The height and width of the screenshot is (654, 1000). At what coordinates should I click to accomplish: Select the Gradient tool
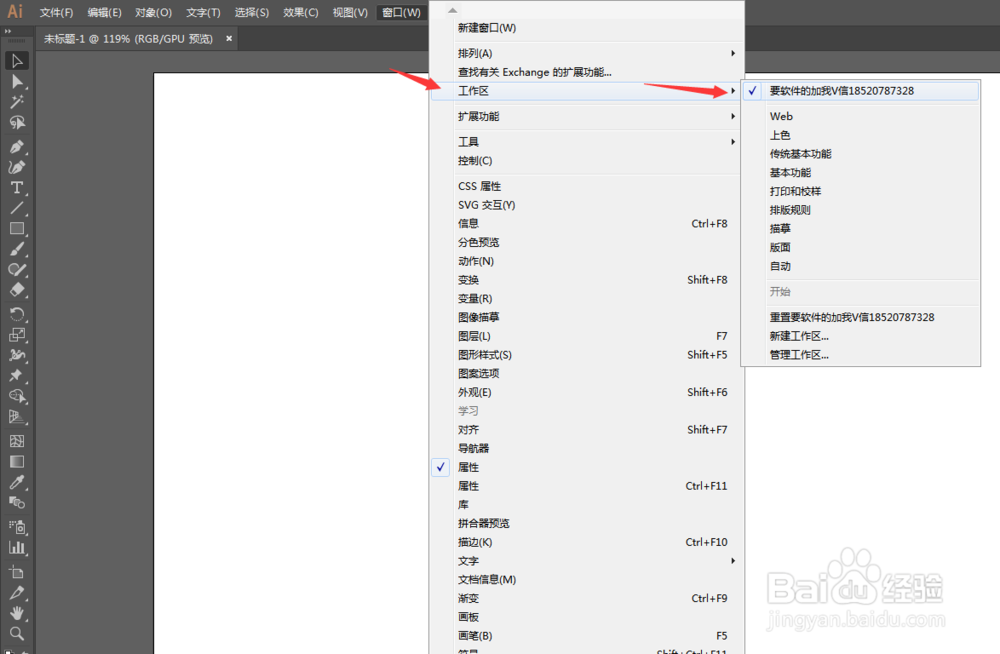[17, 461]
